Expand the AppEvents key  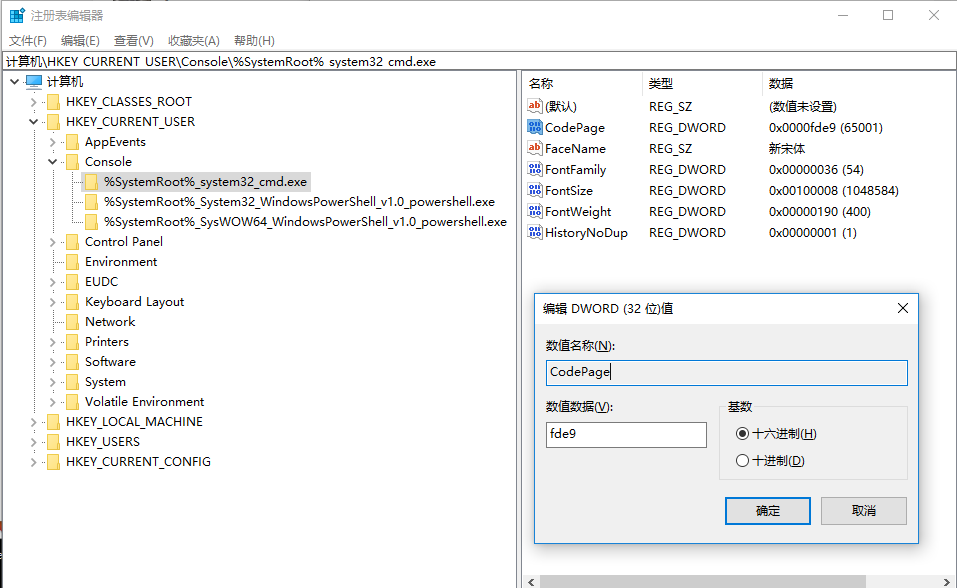coord(52,142)
